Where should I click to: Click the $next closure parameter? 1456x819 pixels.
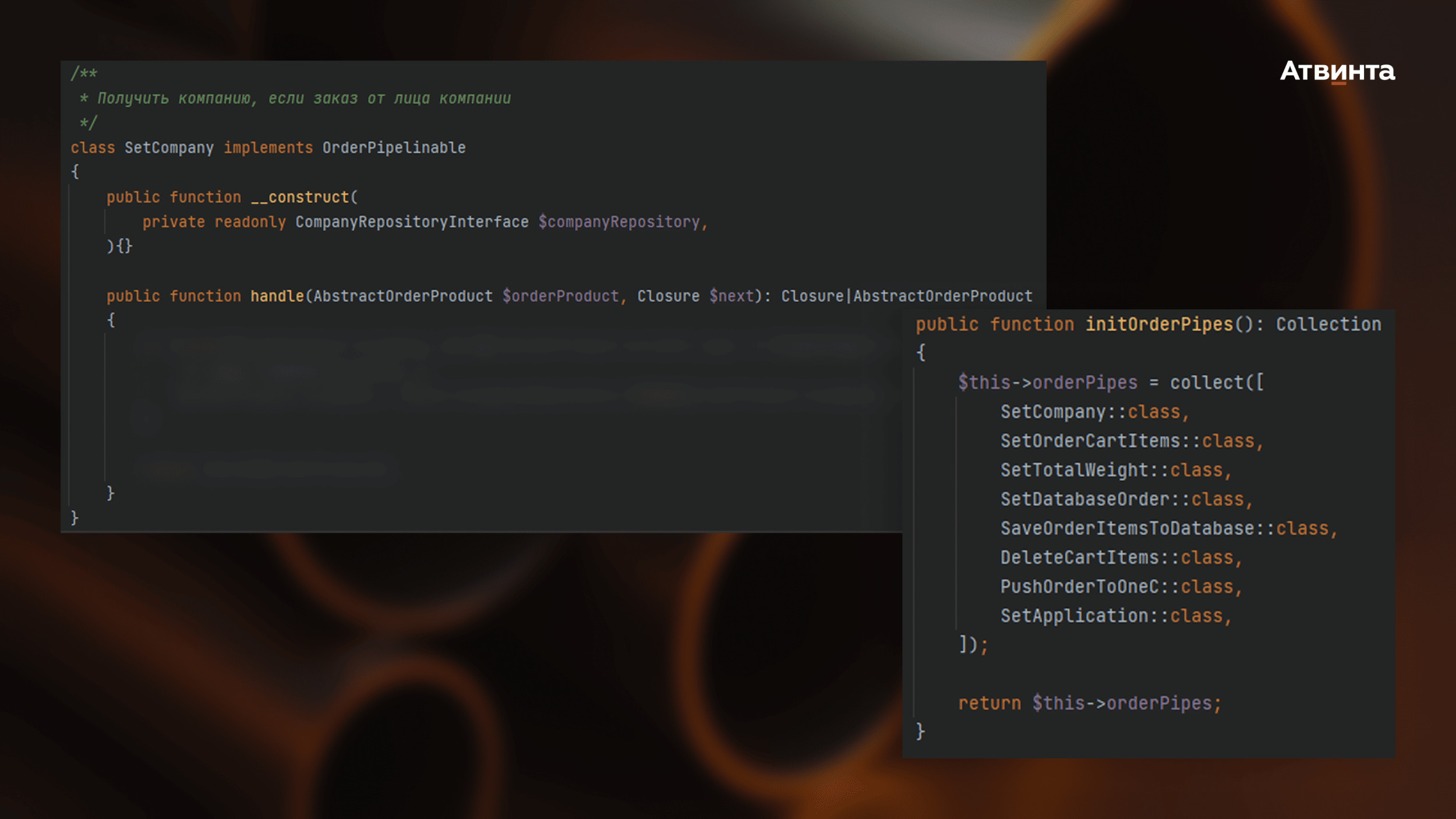pyautogui.click(x=731, y=296)
